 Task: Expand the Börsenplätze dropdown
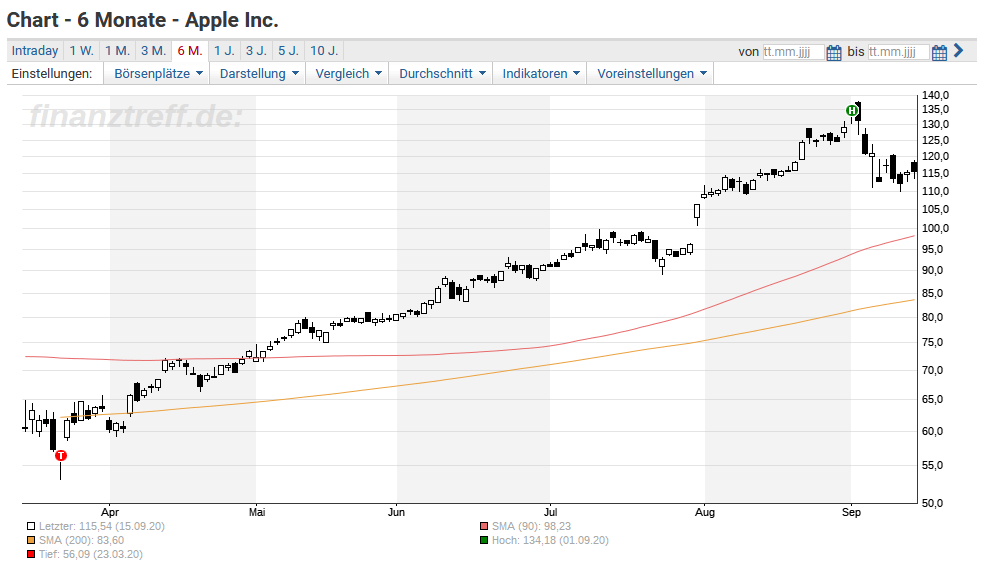tap(158, 73)
